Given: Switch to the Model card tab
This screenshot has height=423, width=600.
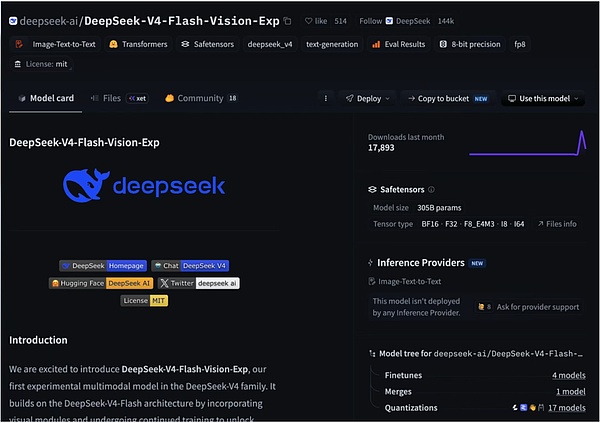Looking at the screenshot, I should coord(46,98).
